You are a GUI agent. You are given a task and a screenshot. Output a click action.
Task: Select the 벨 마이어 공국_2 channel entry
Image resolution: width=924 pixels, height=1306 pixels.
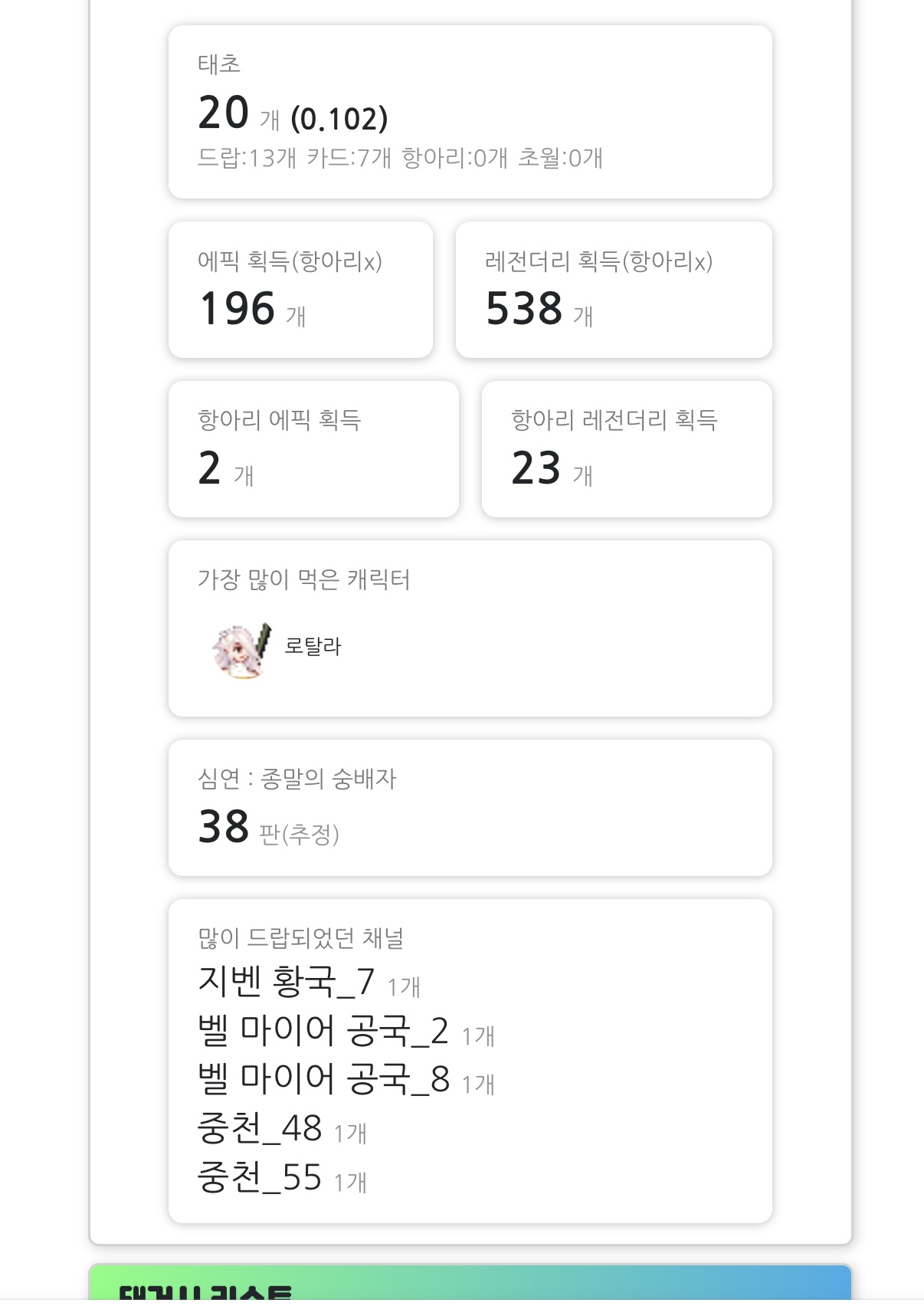coord(323,1031)
